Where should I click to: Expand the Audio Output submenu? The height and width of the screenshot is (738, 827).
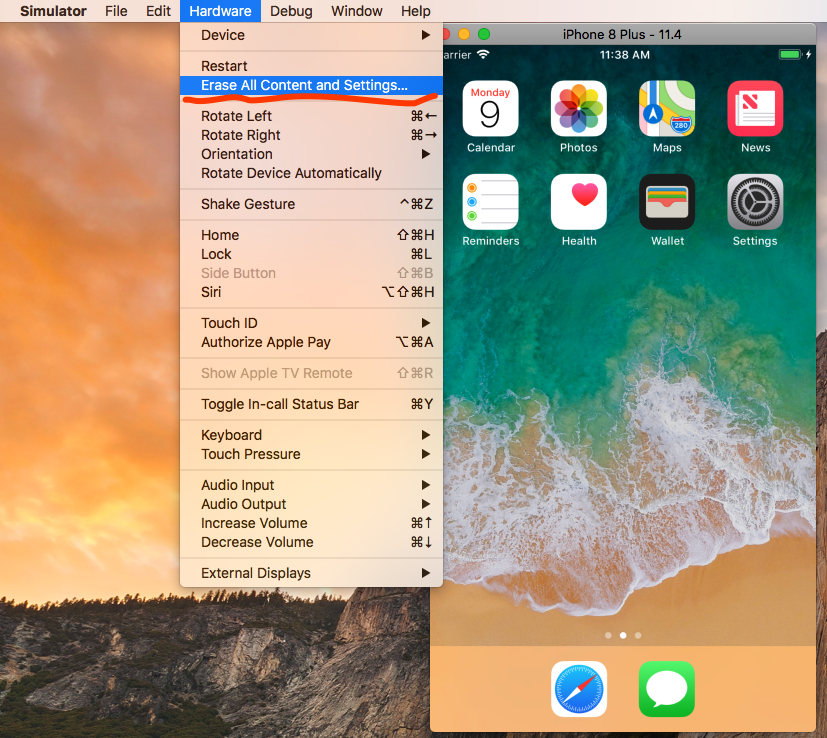point(311,504)
